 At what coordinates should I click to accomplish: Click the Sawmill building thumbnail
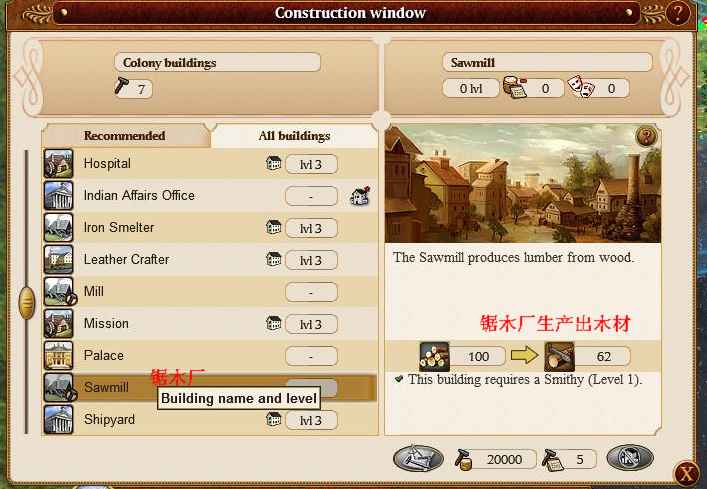point(59,388)
